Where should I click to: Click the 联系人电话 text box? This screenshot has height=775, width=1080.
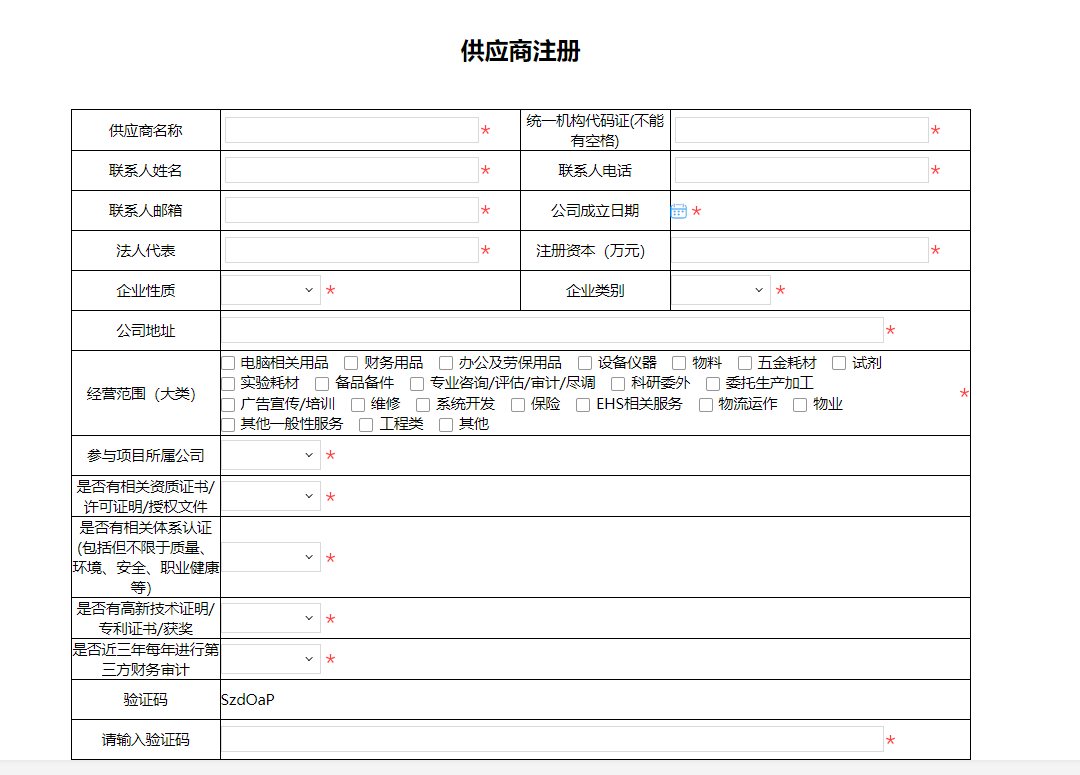[801, 170]
